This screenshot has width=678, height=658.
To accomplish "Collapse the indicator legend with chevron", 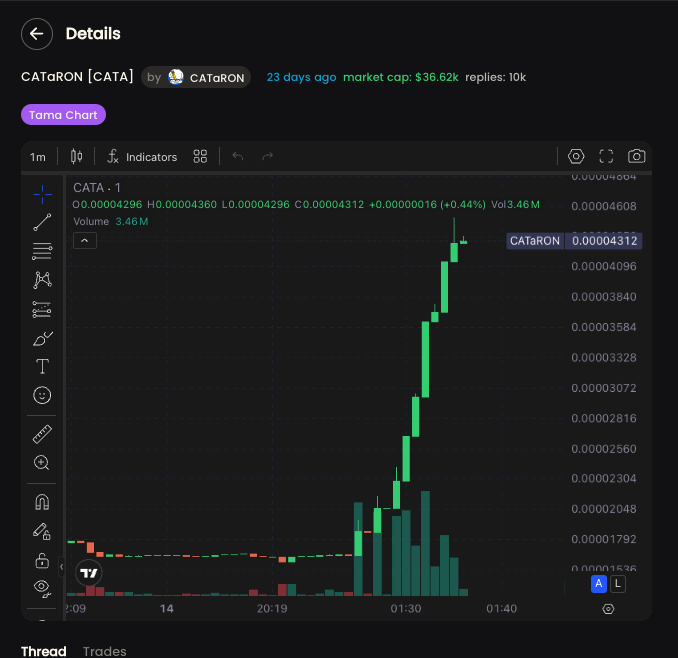I will 85,241.
